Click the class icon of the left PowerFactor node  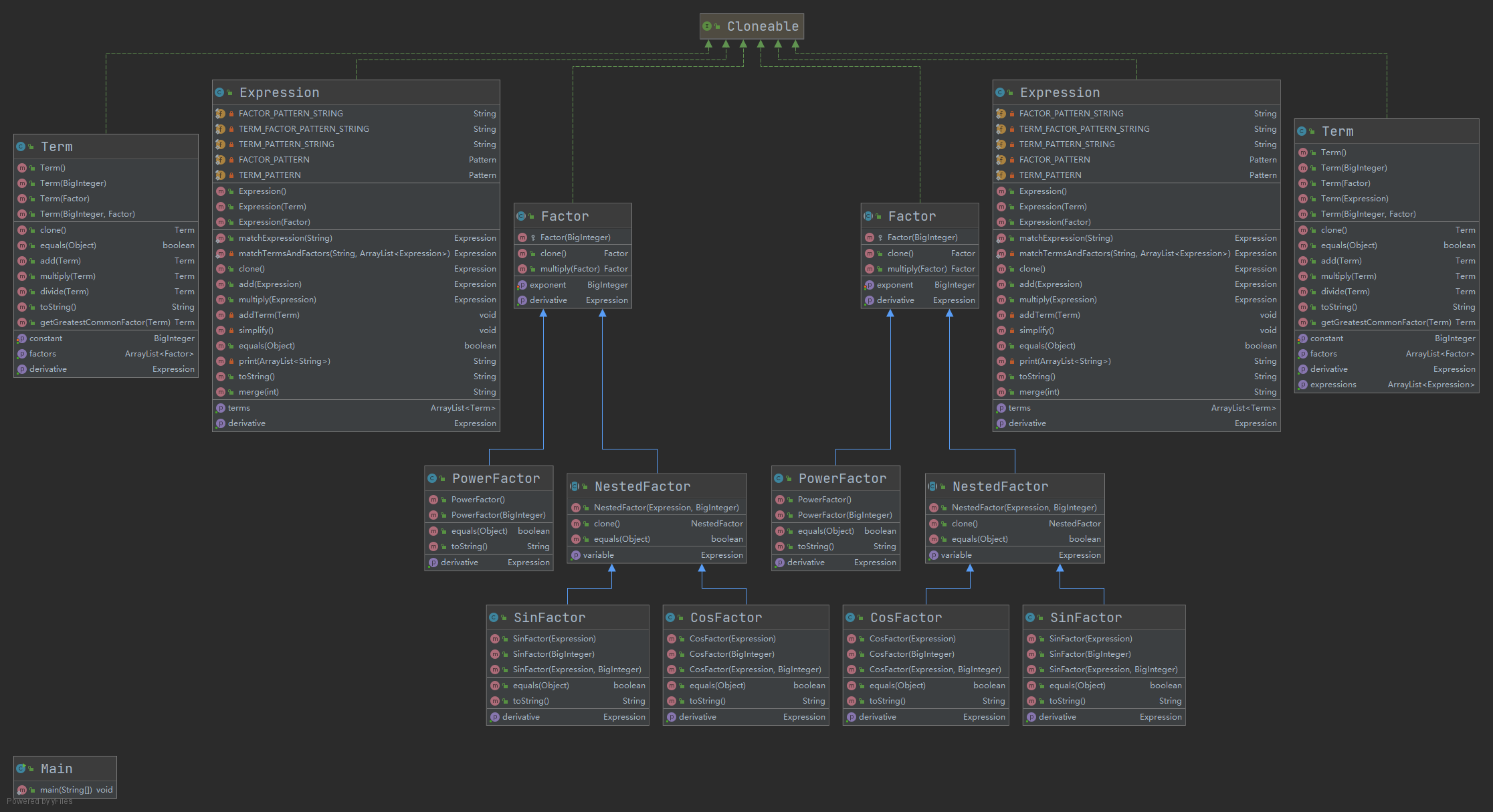(432, 478)
